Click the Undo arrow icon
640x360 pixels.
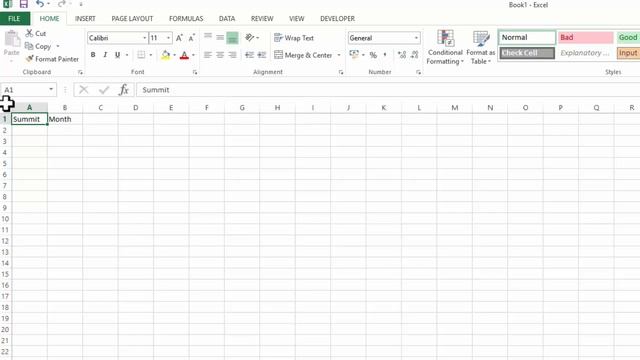(x=40, y=4)
